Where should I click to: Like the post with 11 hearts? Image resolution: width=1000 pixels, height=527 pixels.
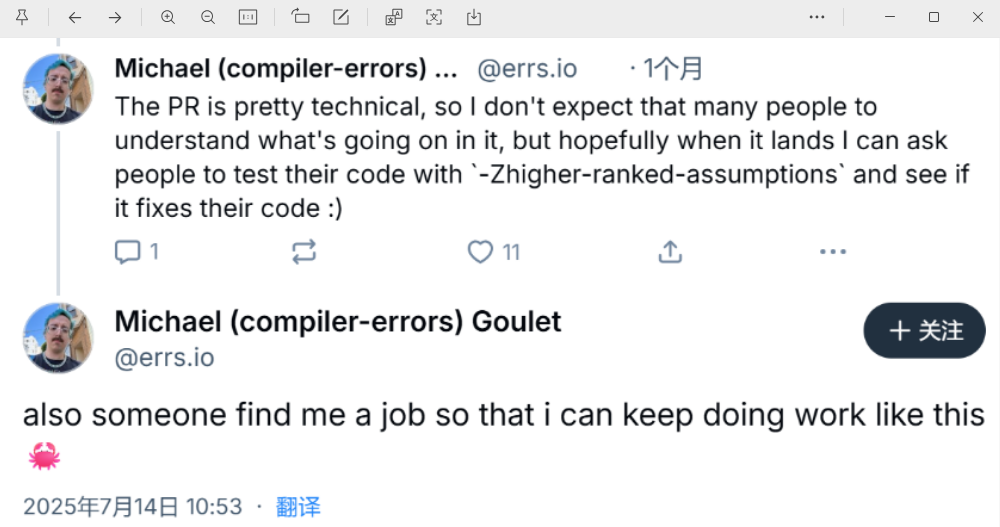481,252
